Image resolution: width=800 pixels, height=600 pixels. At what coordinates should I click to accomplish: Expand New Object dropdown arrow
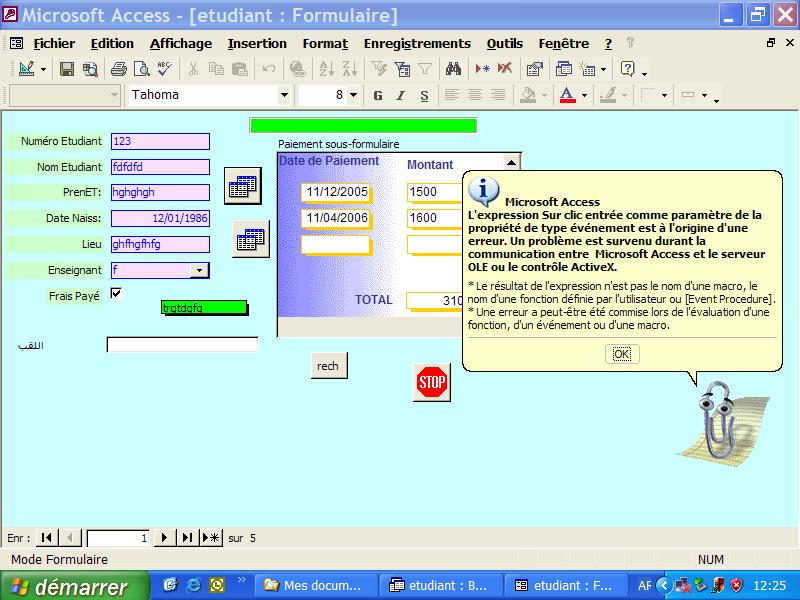coord(603,69)
